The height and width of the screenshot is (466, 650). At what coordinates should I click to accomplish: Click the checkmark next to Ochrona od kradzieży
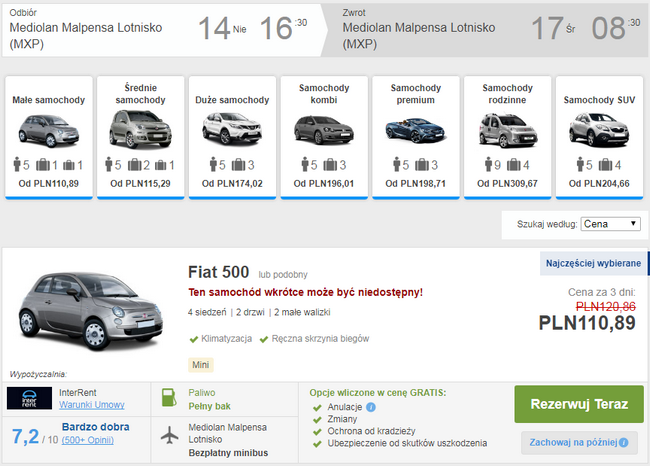(318, 432)
